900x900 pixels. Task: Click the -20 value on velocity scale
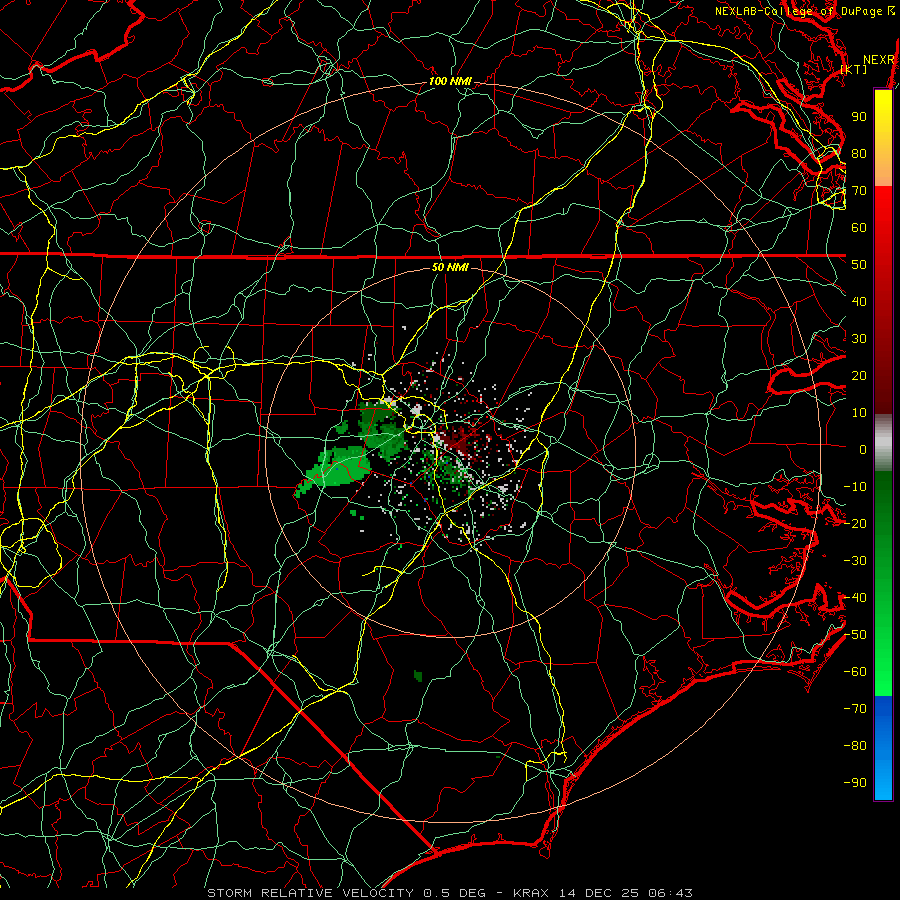pyautogui.click(x=855, y=523)
